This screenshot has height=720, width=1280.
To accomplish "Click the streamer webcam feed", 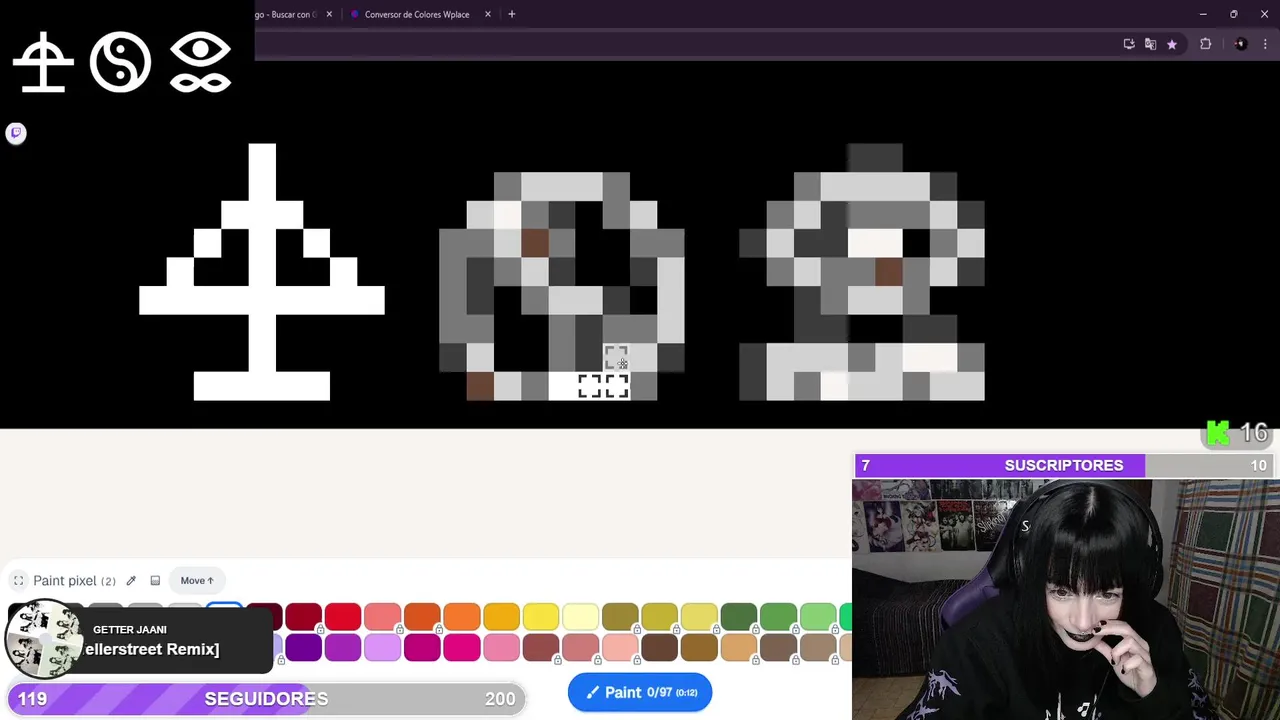I will [1066, 600].
